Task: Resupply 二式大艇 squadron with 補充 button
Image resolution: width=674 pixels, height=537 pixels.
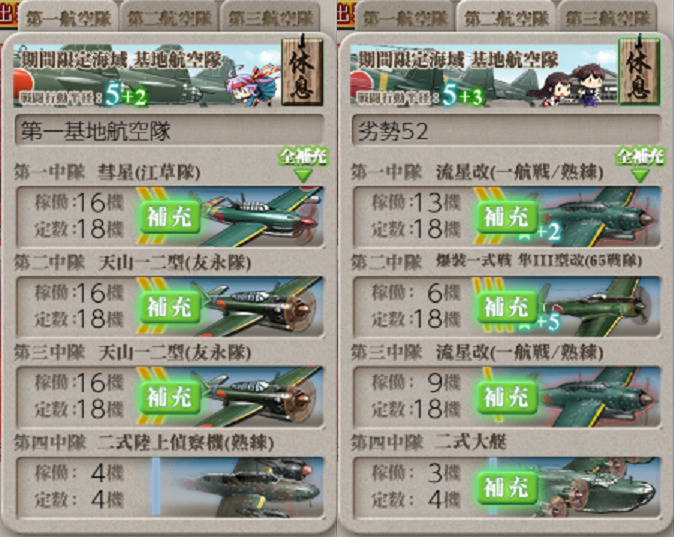Action: point(507,488)
